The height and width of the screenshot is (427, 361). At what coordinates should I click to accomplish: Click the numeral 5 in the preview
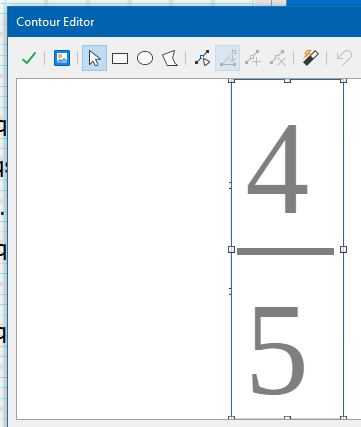[277, 351]
